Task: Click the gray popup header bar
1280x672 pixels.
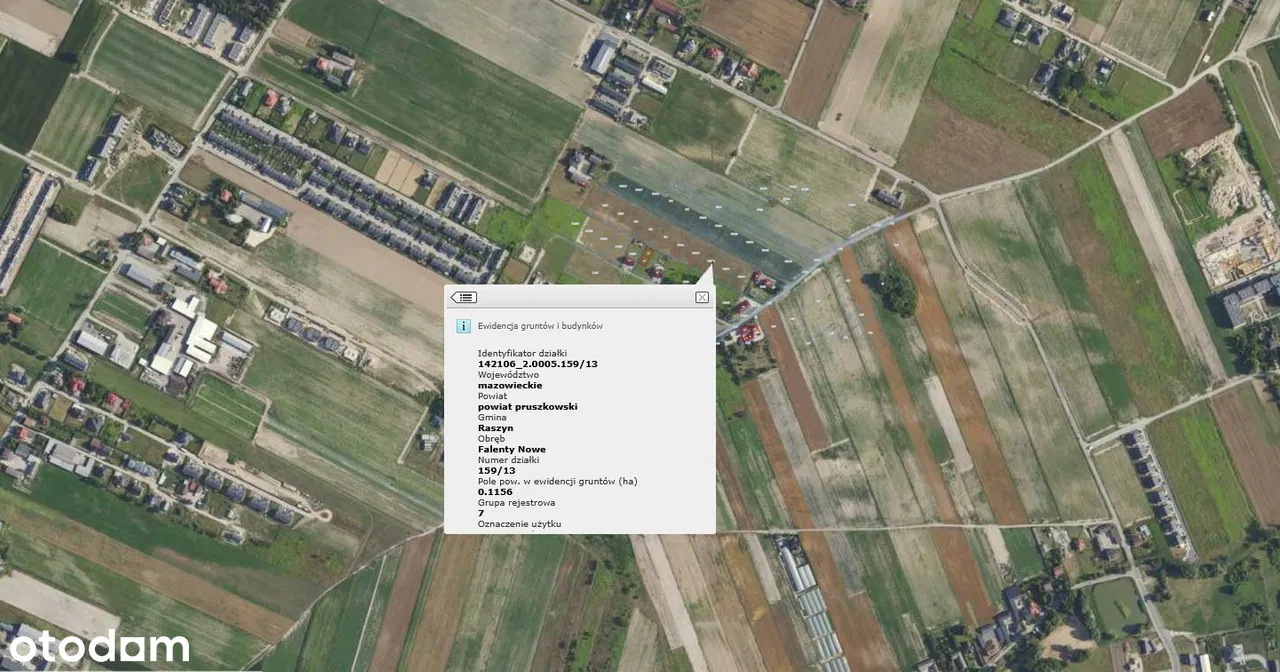Action: pyautogui.click(x=580, y=297)
